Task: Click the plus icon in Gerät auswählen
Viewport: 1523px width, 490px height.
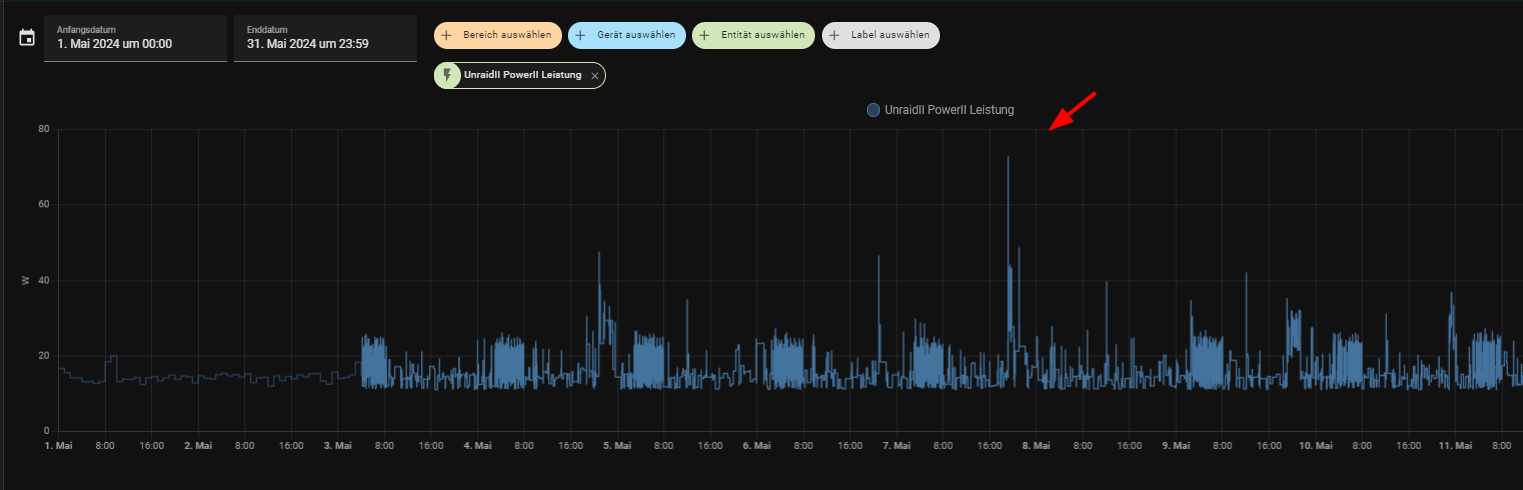Action: coord(581,35)
